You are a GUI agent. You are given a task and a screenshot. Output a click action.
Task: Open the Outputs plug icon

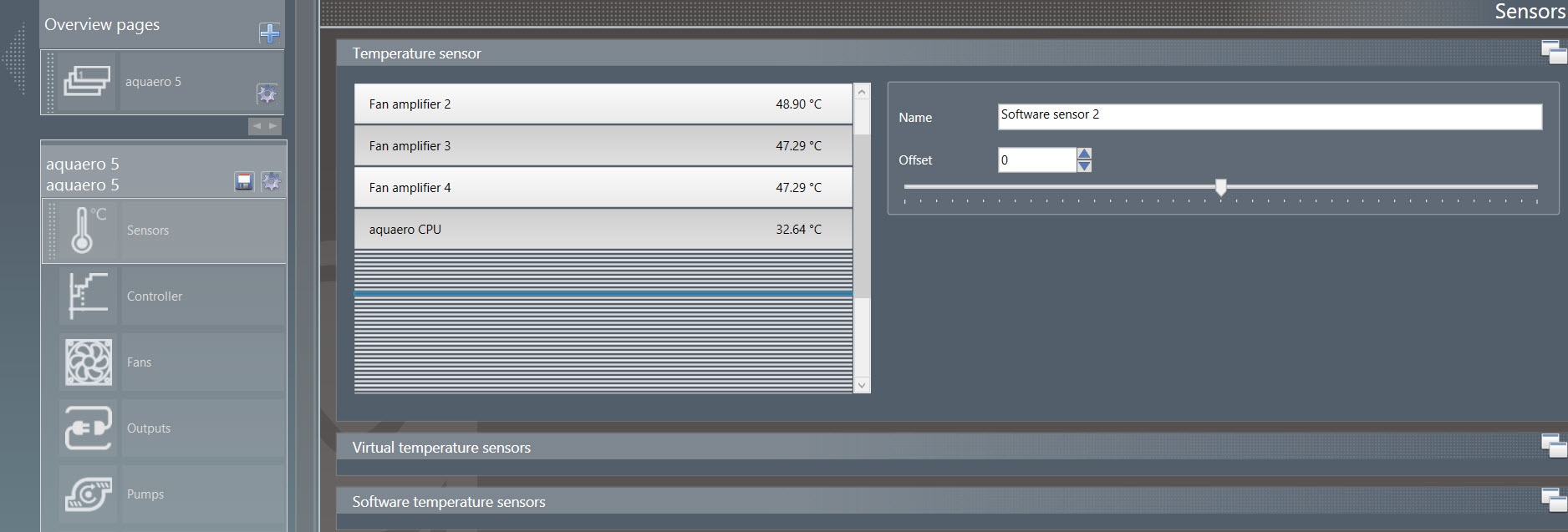pos(88,428)
